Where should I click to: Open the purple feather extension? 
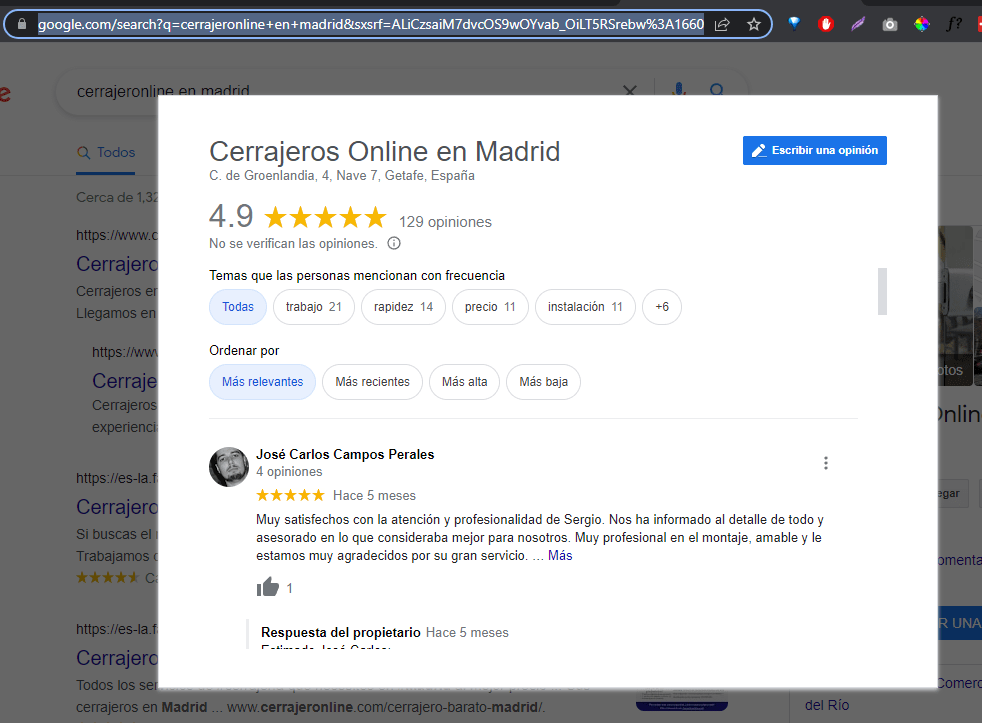coord(858,24)
